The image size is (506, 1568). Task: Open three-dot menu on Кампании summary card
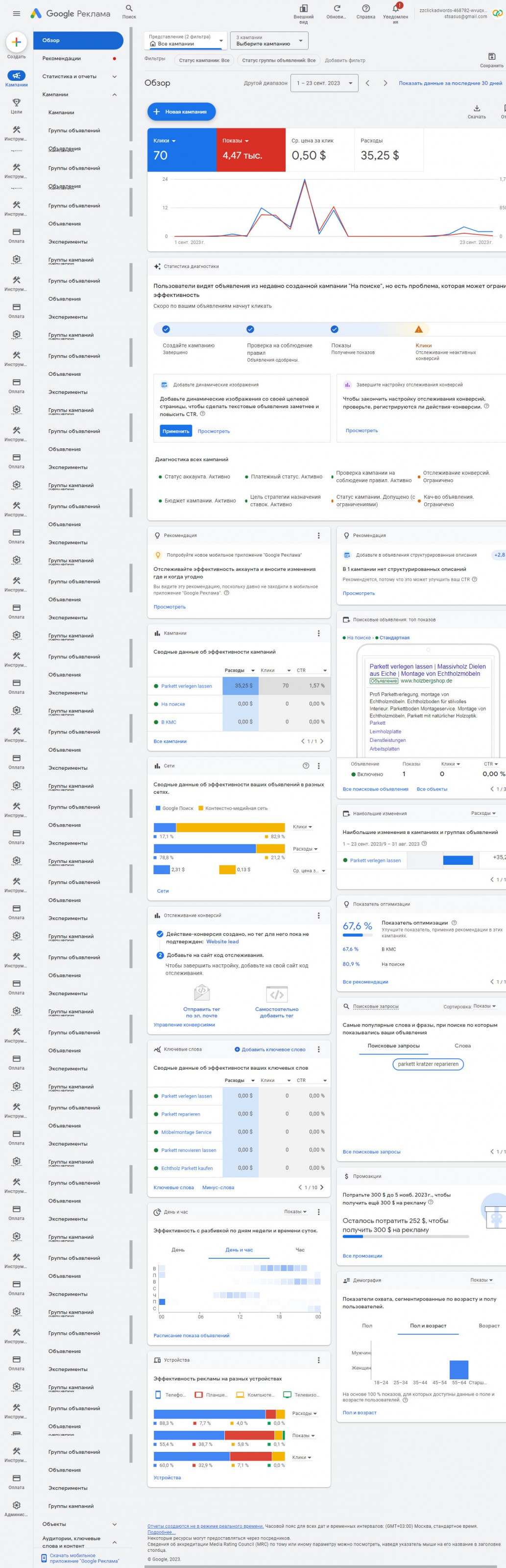319,633
